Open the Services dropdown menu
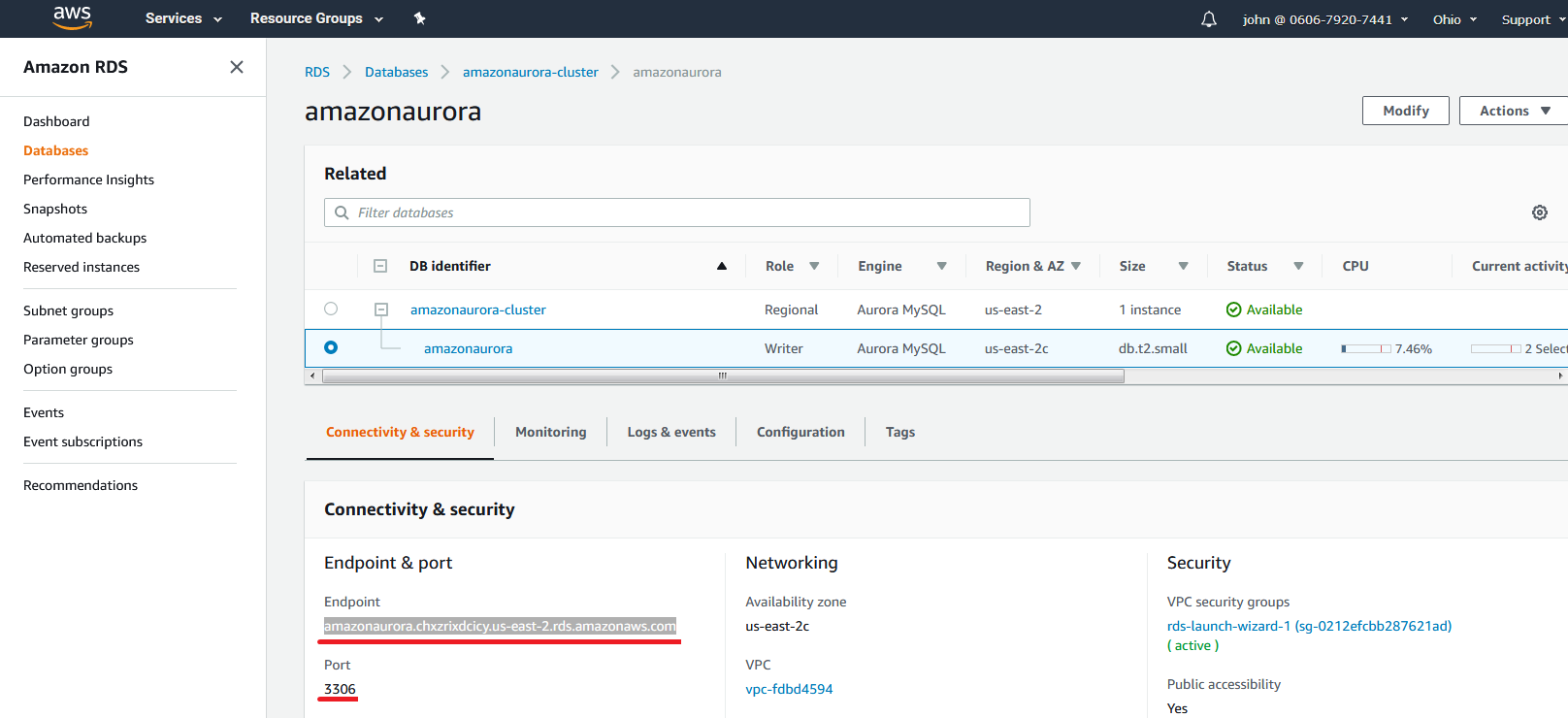The height and width of the screenshot is (718, 1568). pyautogui.click(x=183, y=18)
